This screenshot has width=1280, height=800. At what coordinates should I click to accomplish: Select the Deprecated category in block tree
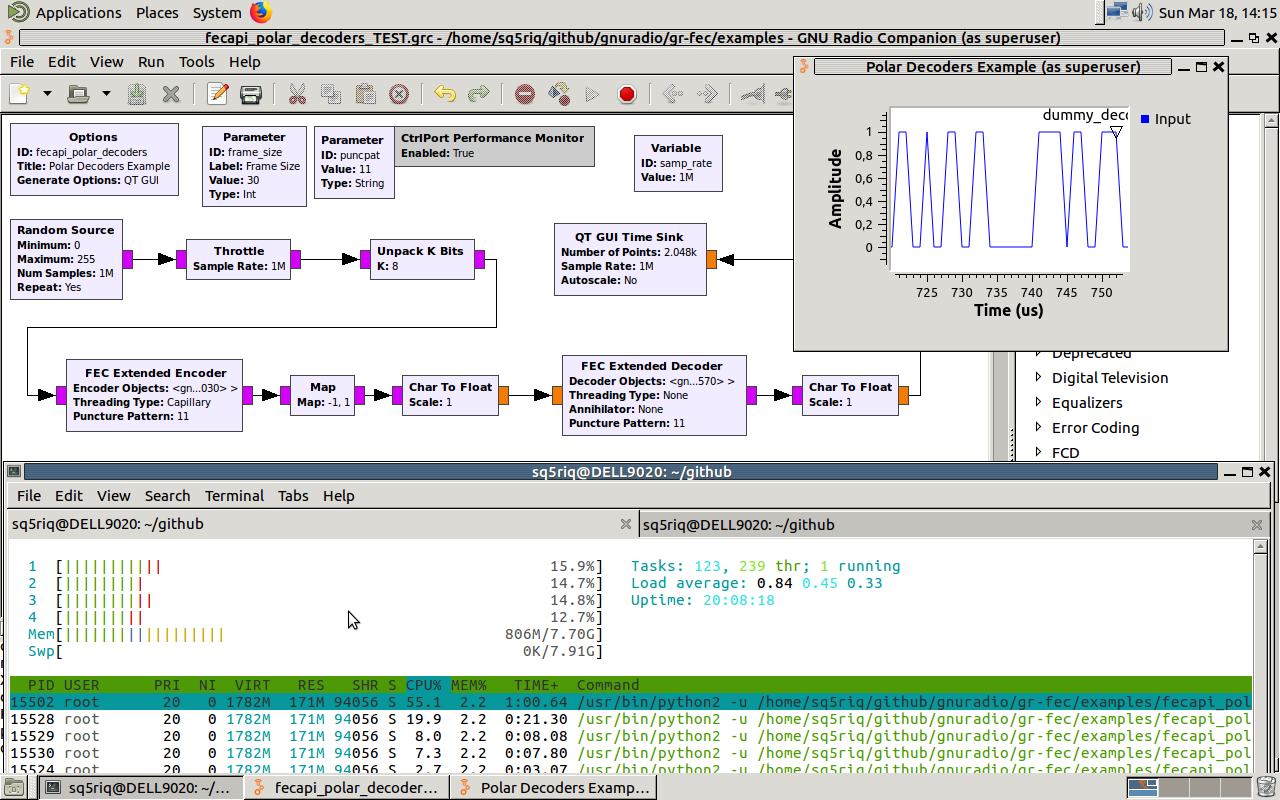pyautogui.click(x=1092, y=354)
